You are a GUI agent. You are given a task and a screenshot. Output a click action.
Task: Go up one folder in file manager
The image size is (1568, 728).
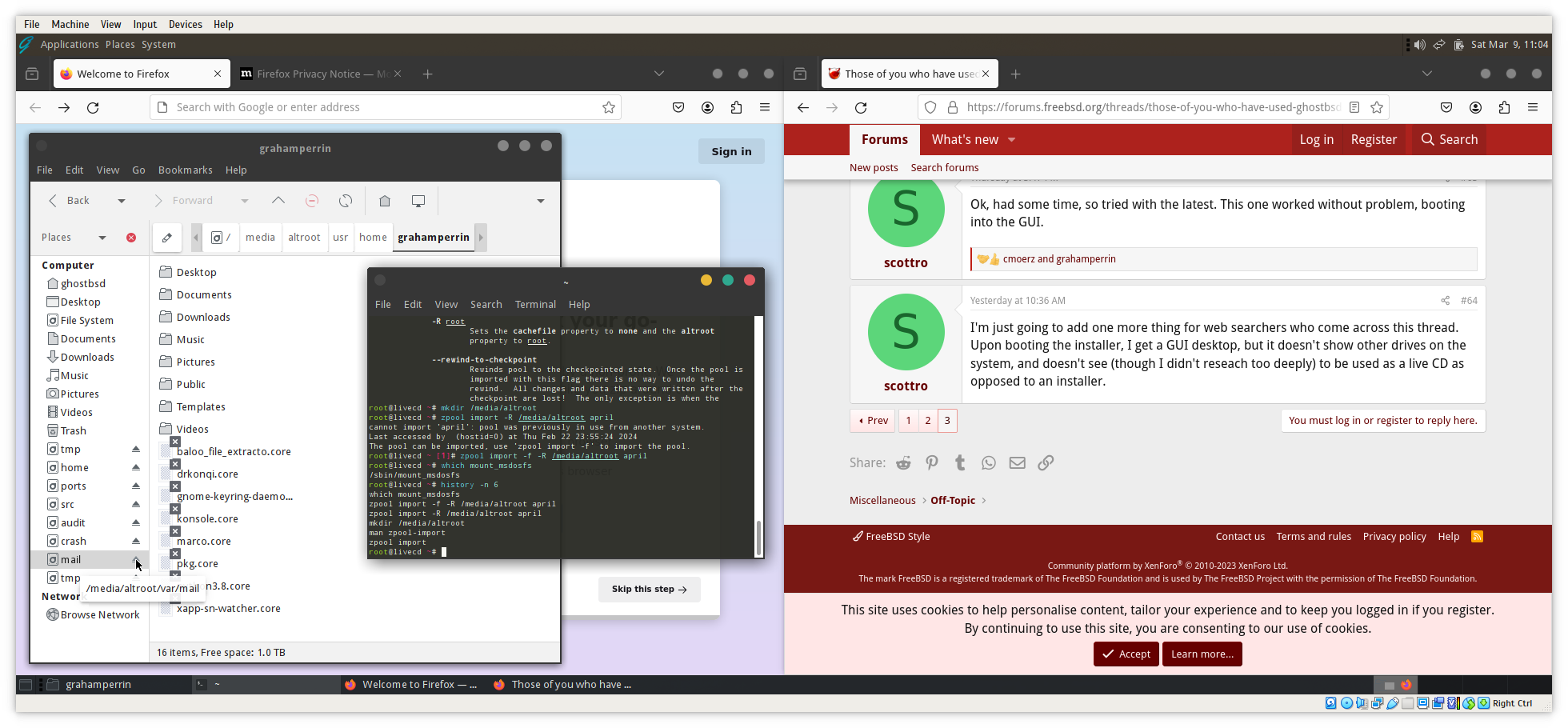click(278, 201)
